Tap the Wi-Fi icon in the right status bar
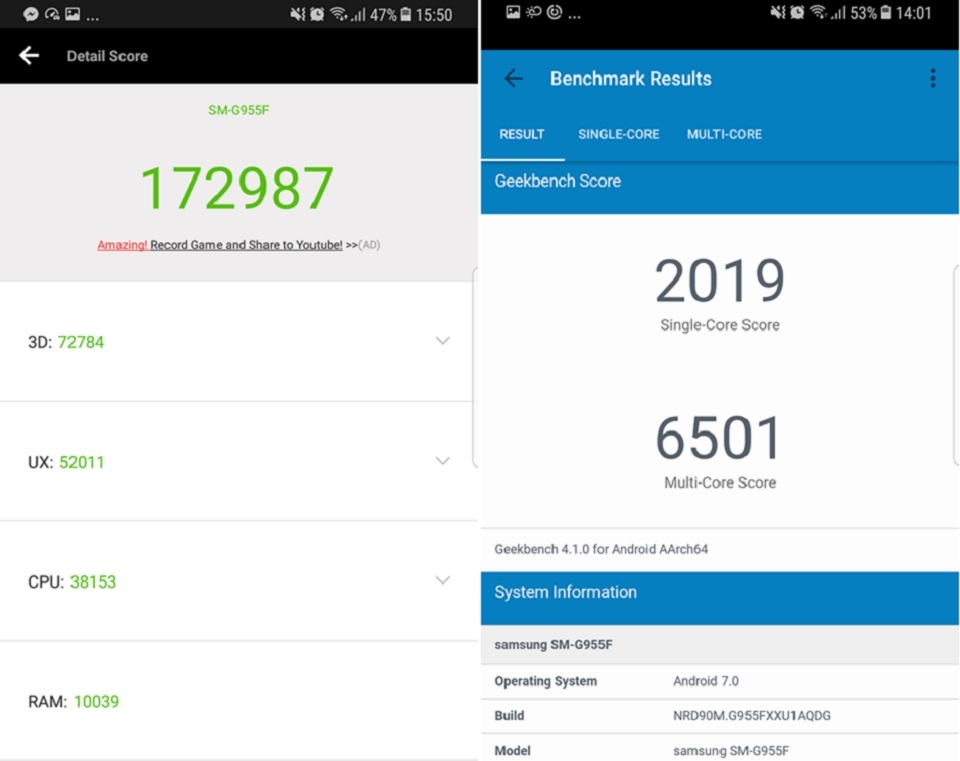The width and height of the screenshot is (960, 761). (x=818, y=12)
